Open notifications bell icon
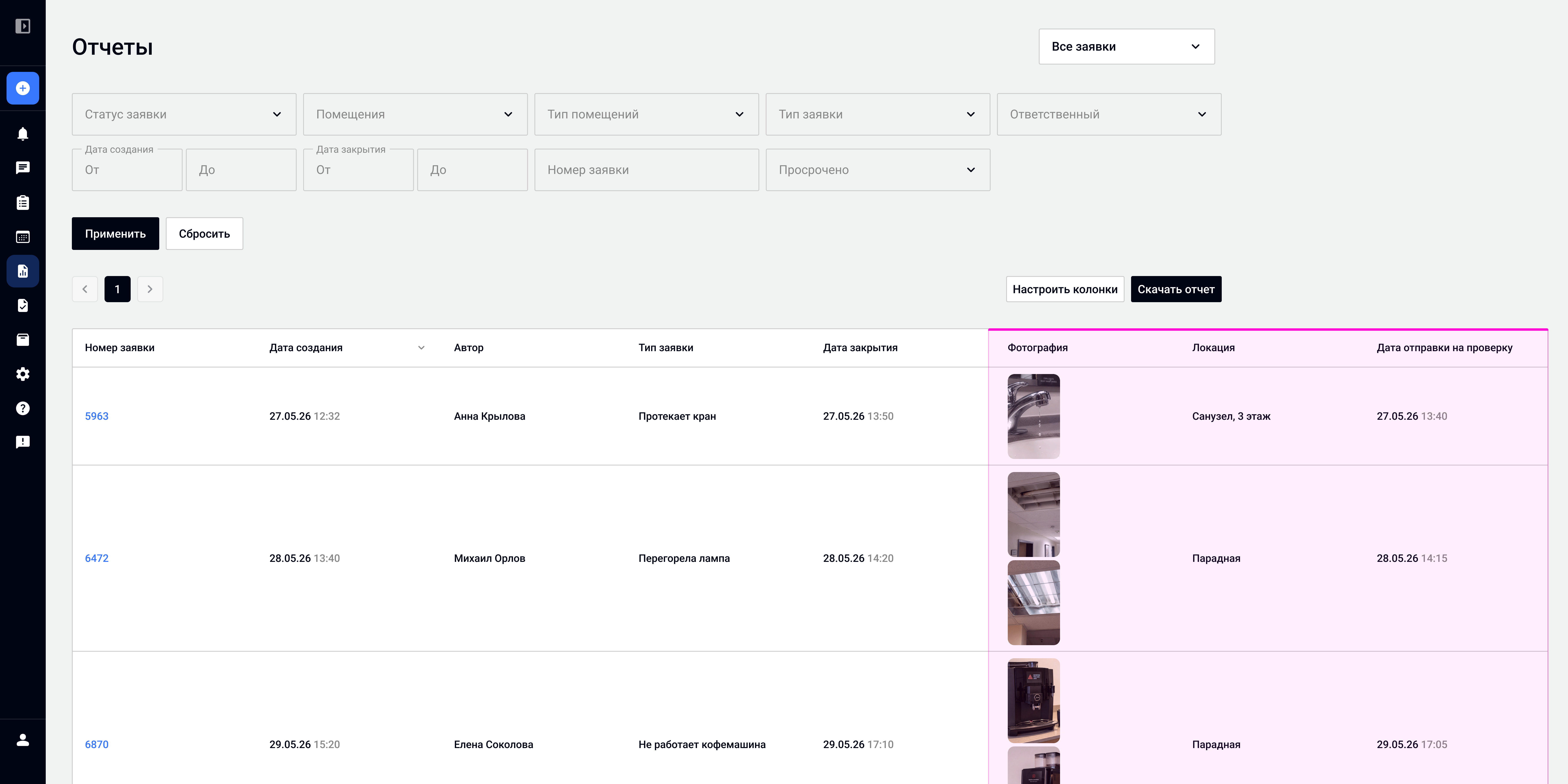The width and height of the screenshot is (1568, 784). [22, 133]
